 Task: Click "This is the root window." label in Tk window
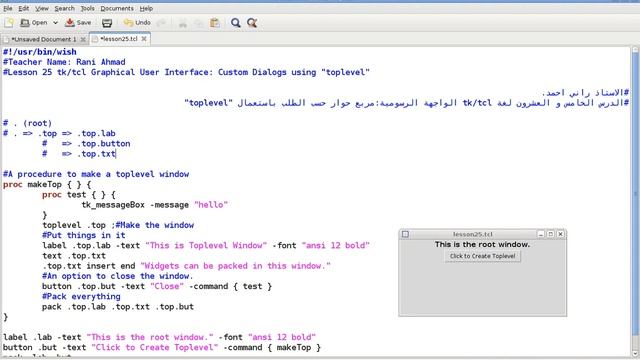tap(482, 244)
